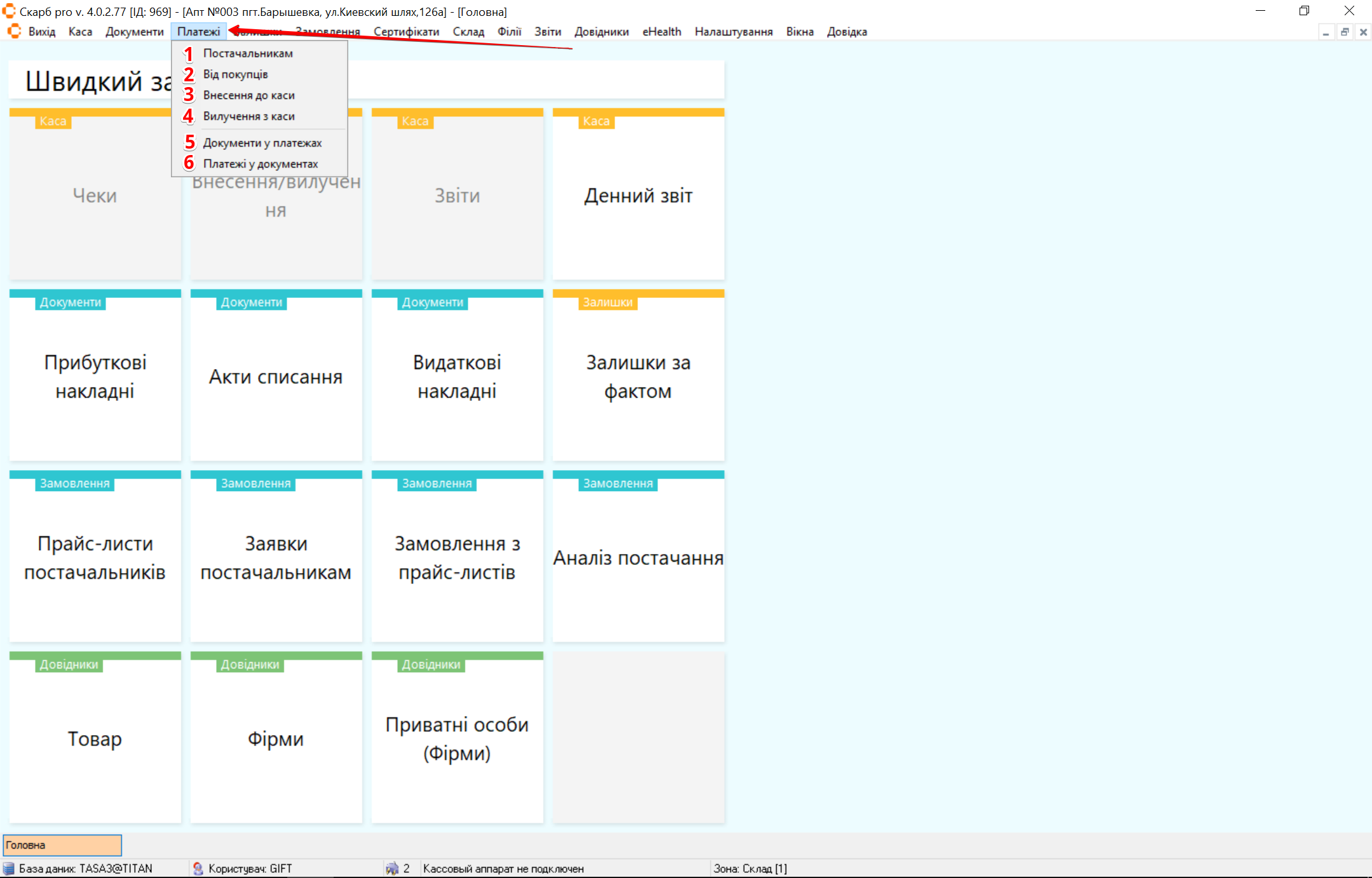Viewport: 1372px width, 878px height.
Task: Choose Вилучення з каси entry
Action: click(248, 116)
